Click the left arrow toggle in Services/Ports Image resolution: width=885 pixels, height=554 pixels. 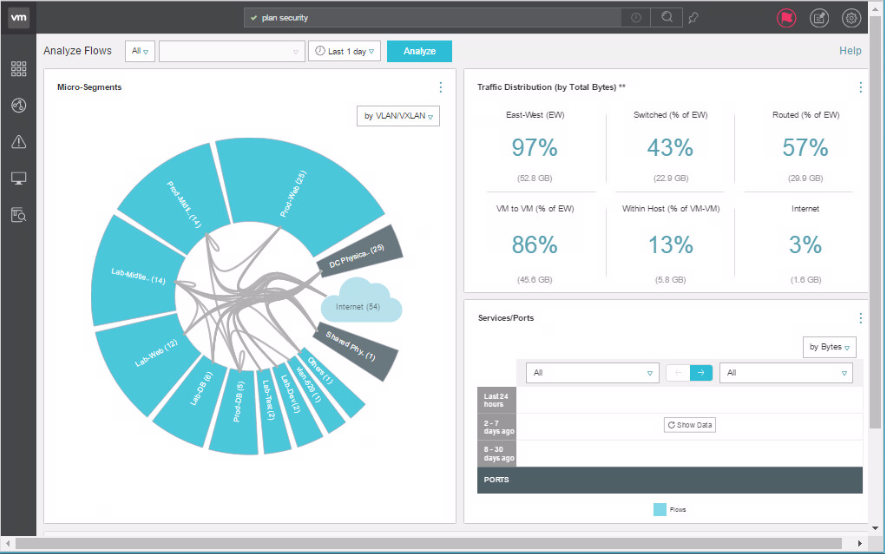tap(678, 373)
